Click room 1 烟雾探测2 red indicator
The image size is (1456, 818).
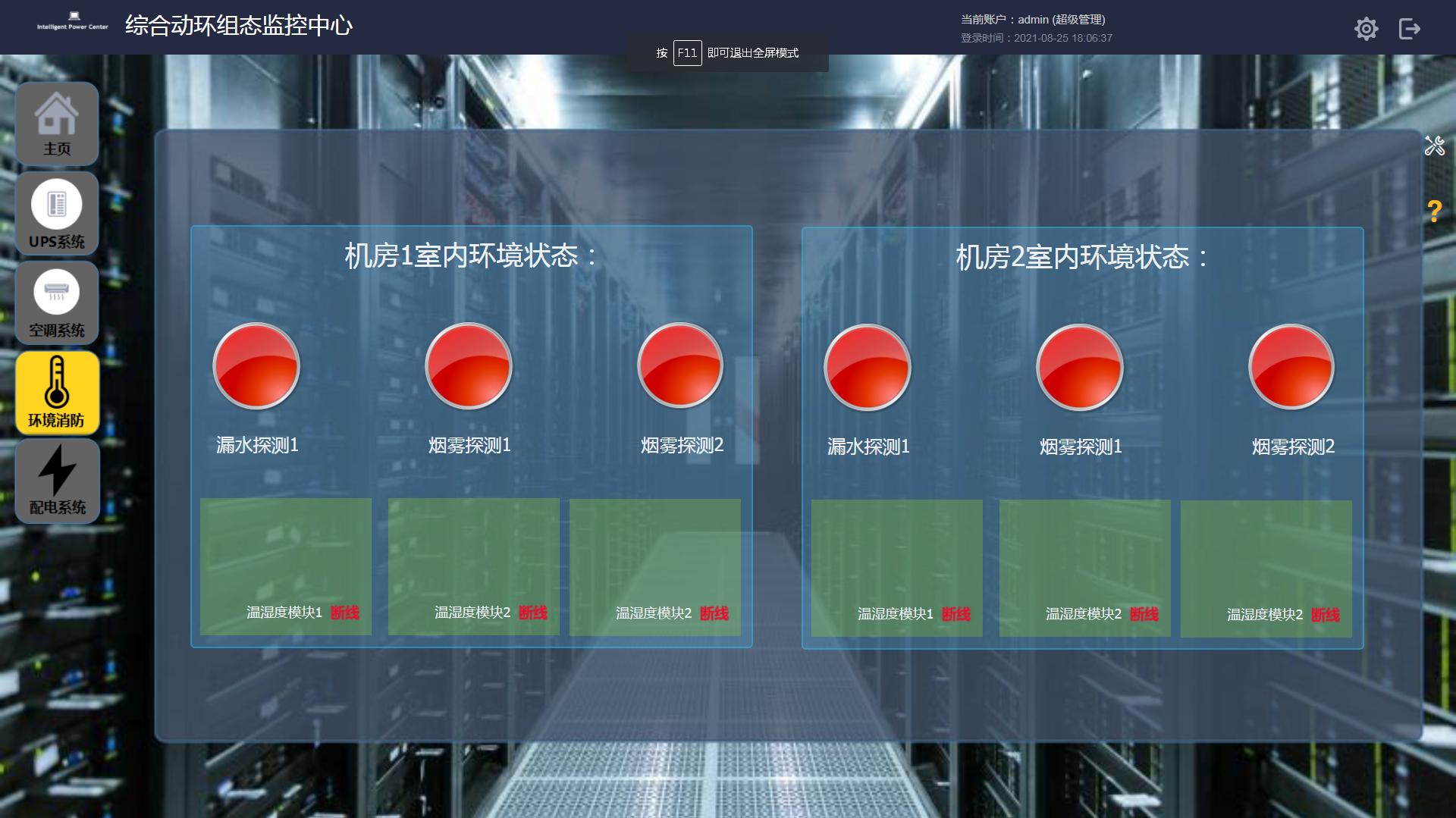680,366
